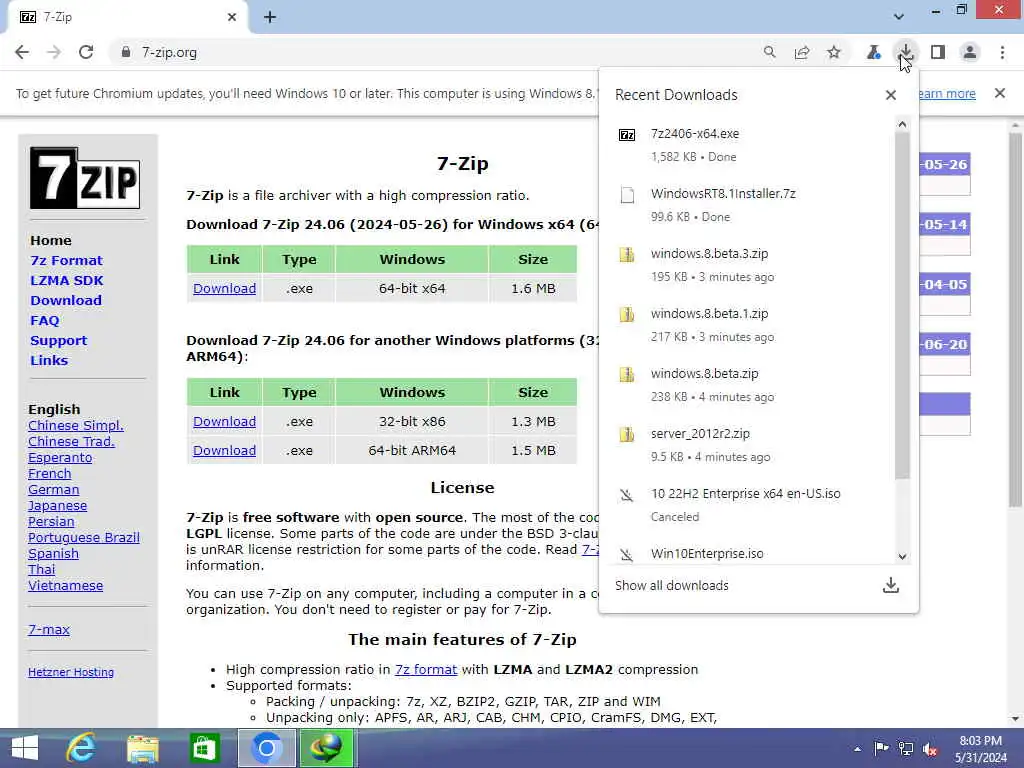Click the search magnifier icon in address bar
1024x768 pixels.
(x=769, y=52)
